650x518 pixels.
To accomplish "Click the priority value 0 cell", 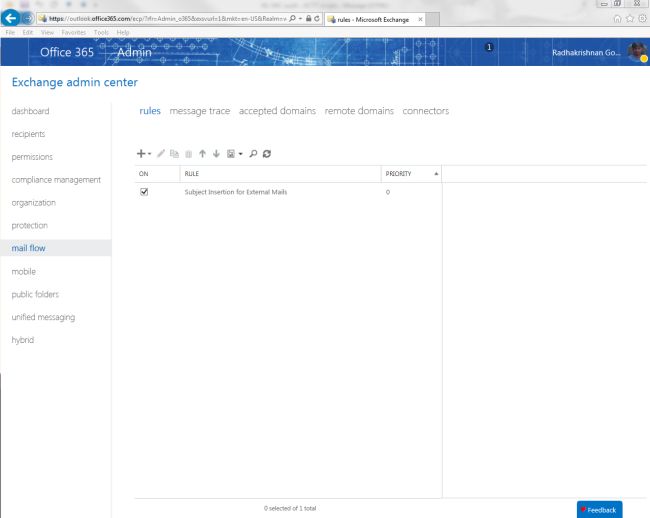I will 388,192.
